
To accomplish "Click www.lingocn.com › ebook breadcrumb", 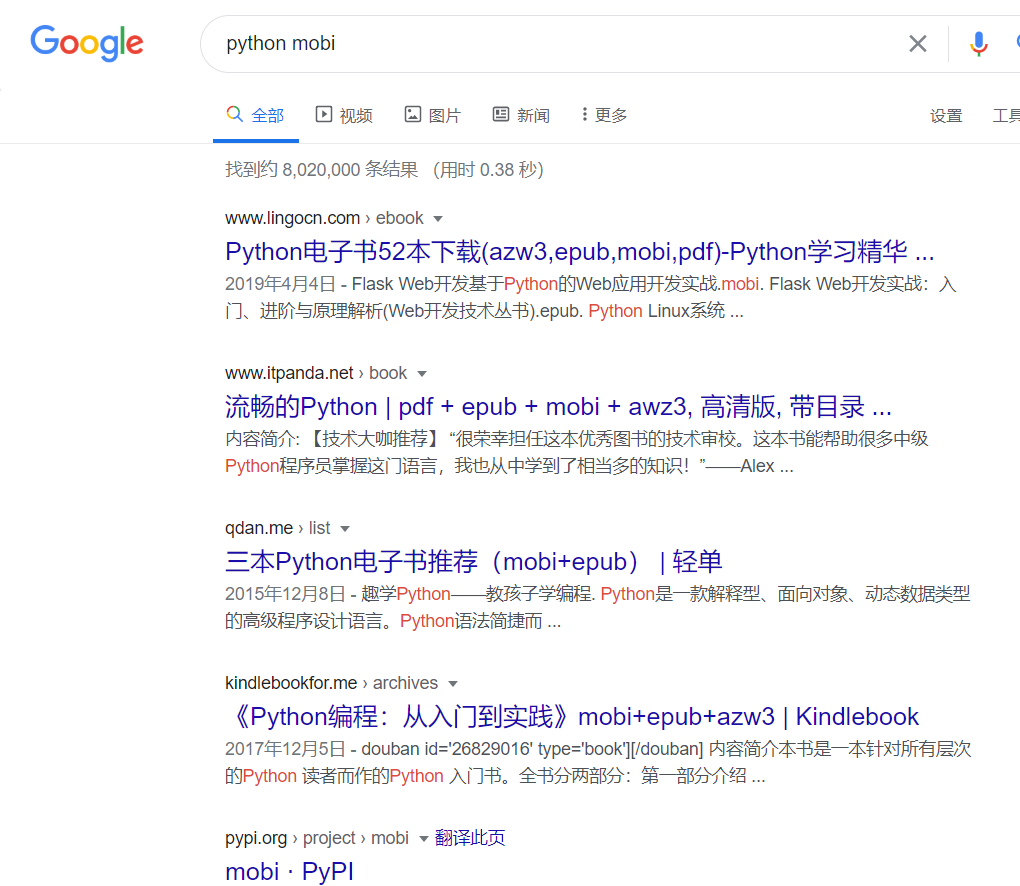I will pos(324,218).
